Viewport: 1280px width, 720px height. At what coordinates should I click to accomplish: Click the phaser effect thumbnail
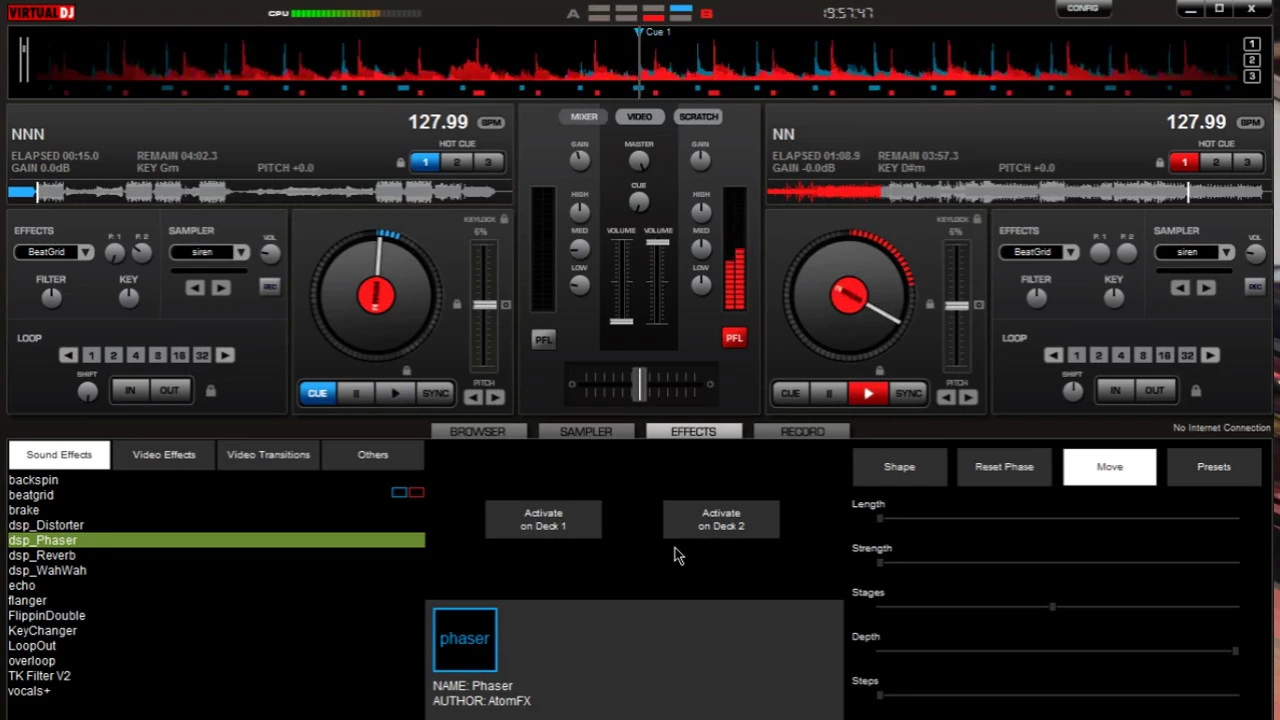pos(465,639)
